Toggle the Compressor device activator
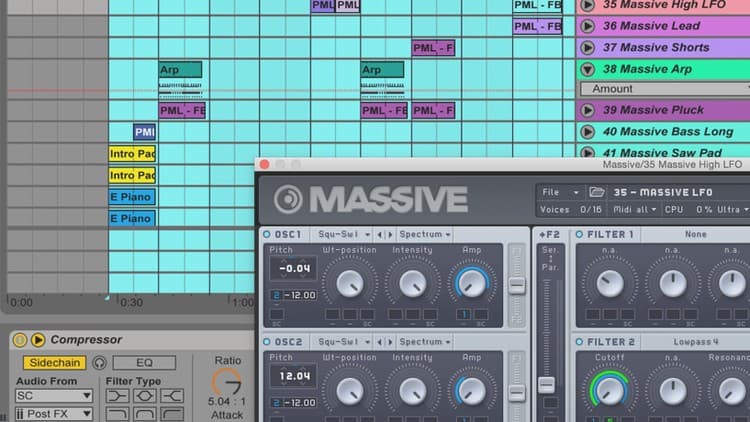 pyautogui.click(x=20, y=340)
